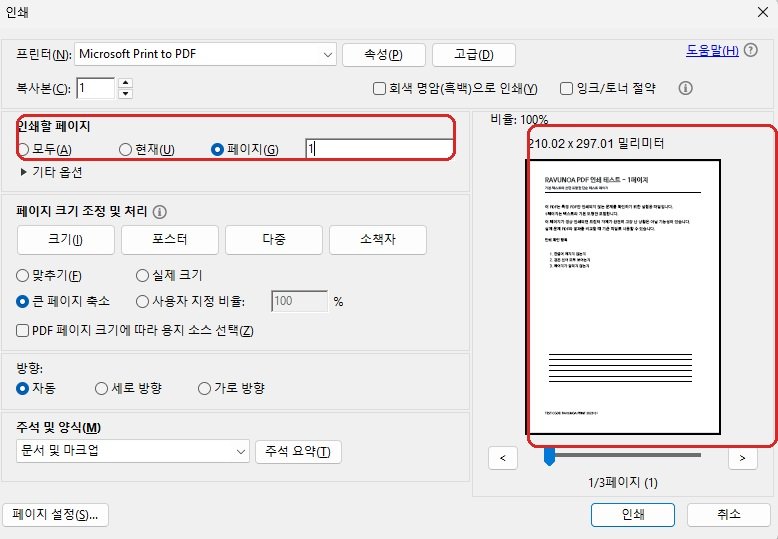Choose the 실제 크기 option
Viewport: 778px width, 539px height.
click(x=142, y=275)
